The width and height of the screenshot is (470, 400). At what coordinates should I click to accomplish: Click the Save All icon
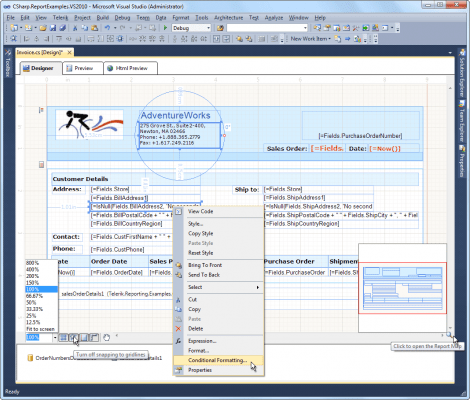pos(62,28)
